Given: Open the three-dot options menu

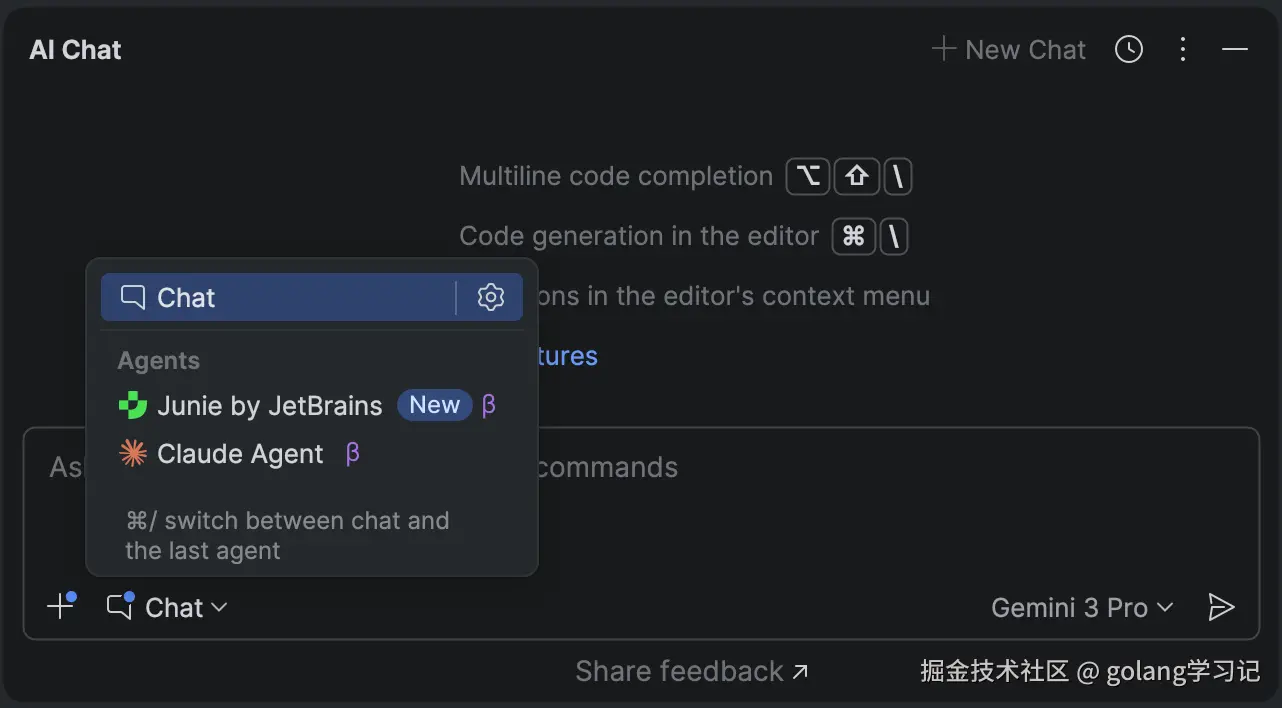Looking at the screenshot, I should [1183, 49].
